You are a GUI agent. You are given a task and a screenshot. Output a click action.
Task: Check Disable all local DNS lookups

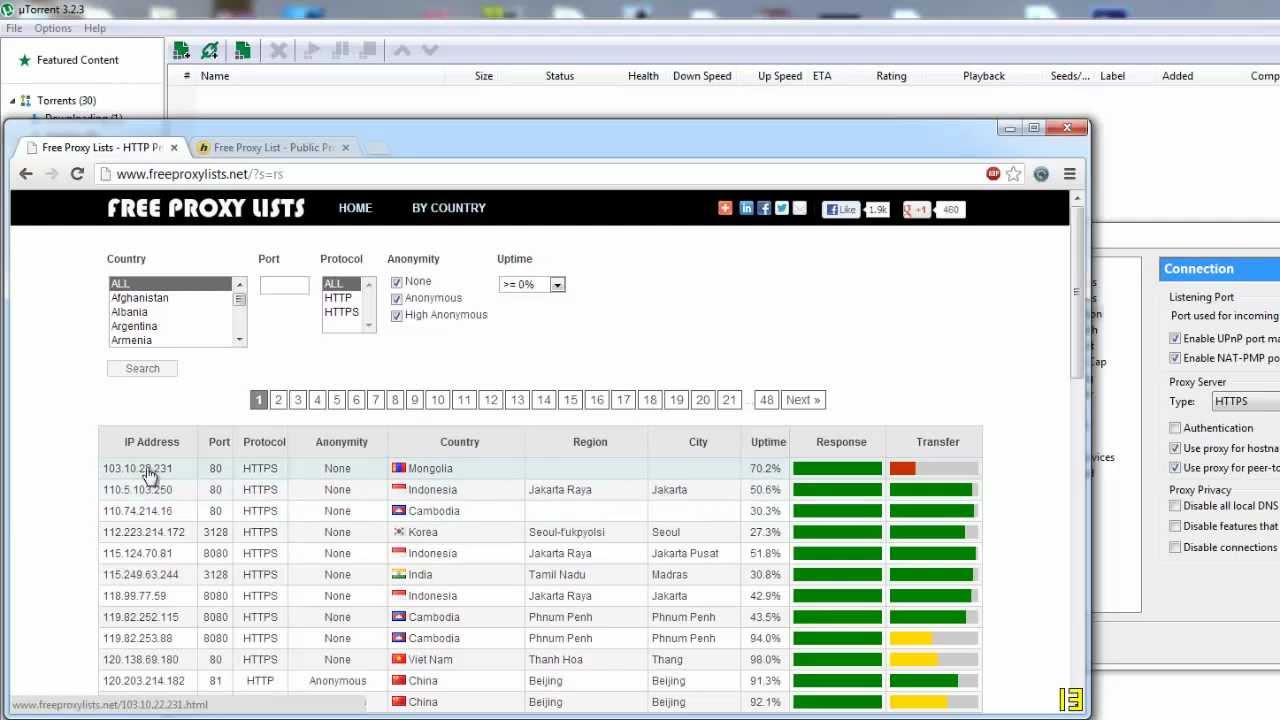coord(1175,506)
